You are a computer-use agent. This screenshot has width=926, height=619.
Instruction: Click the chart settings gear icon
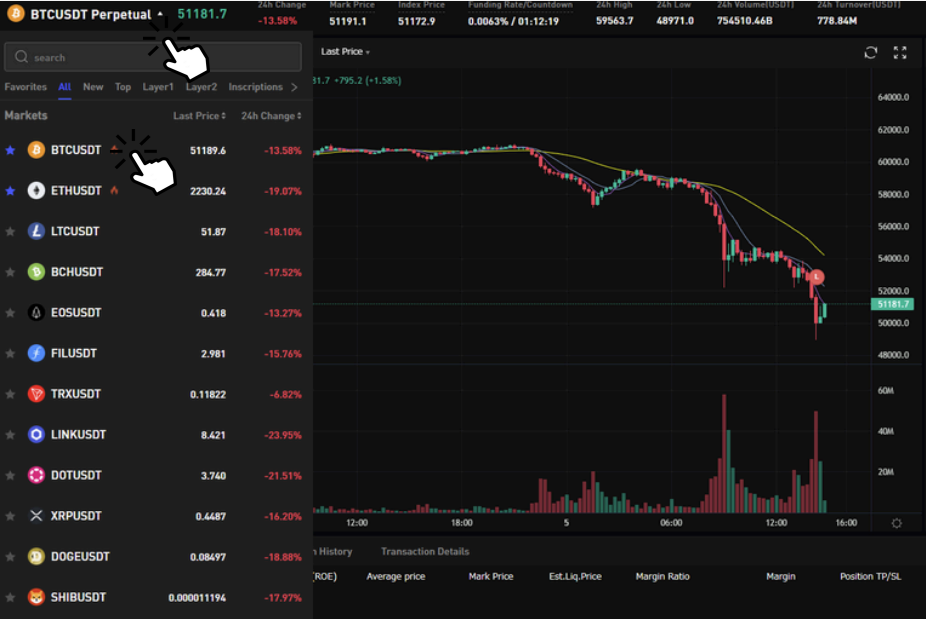click(x=896, y=523)
